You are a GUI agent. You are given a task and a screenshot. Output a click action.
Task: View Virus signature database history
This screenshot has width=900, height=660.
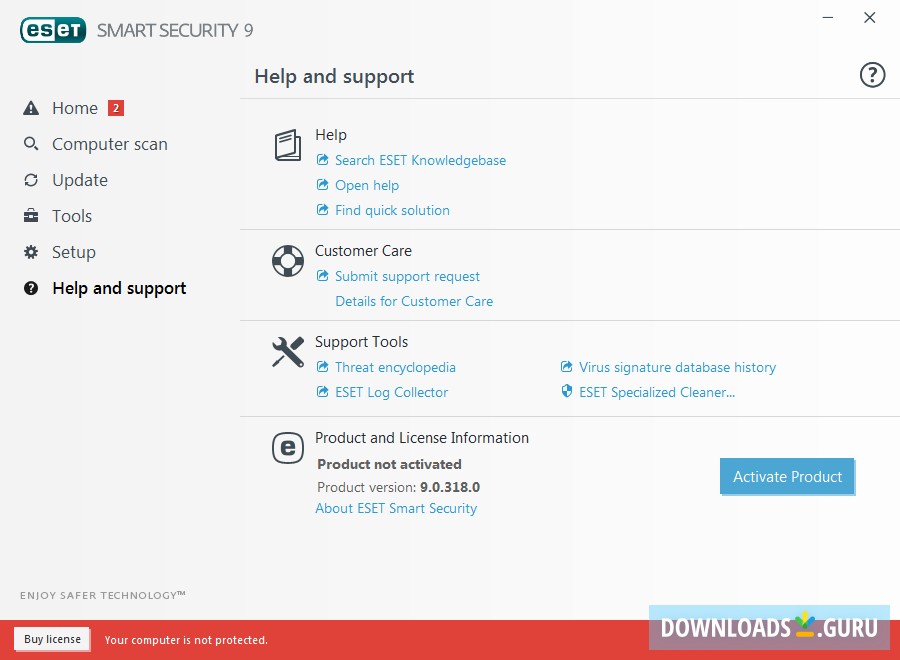(x=677, y=367)
